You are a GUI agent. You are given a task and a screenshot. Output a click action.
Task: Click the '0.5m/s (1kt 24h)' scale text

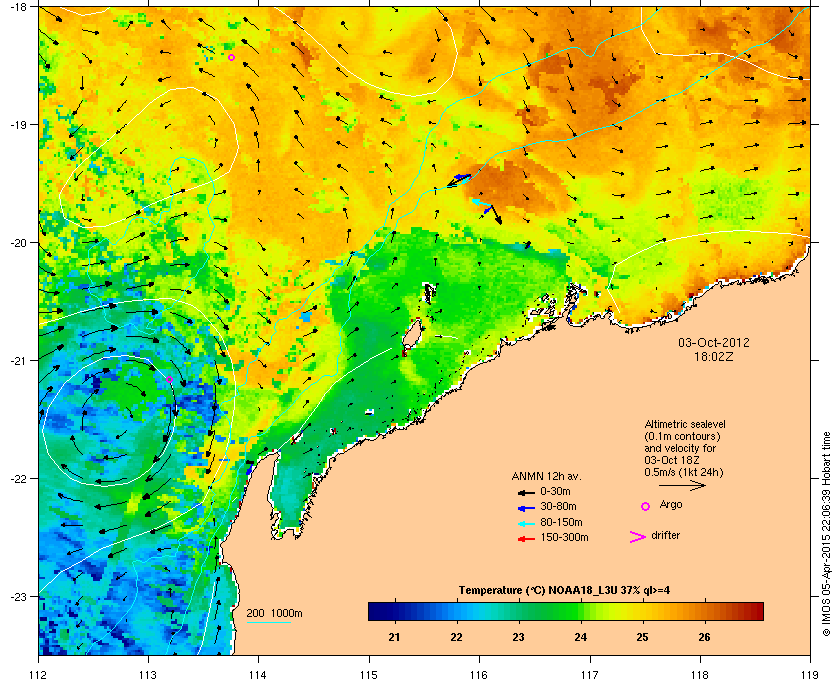click(684, 473)
